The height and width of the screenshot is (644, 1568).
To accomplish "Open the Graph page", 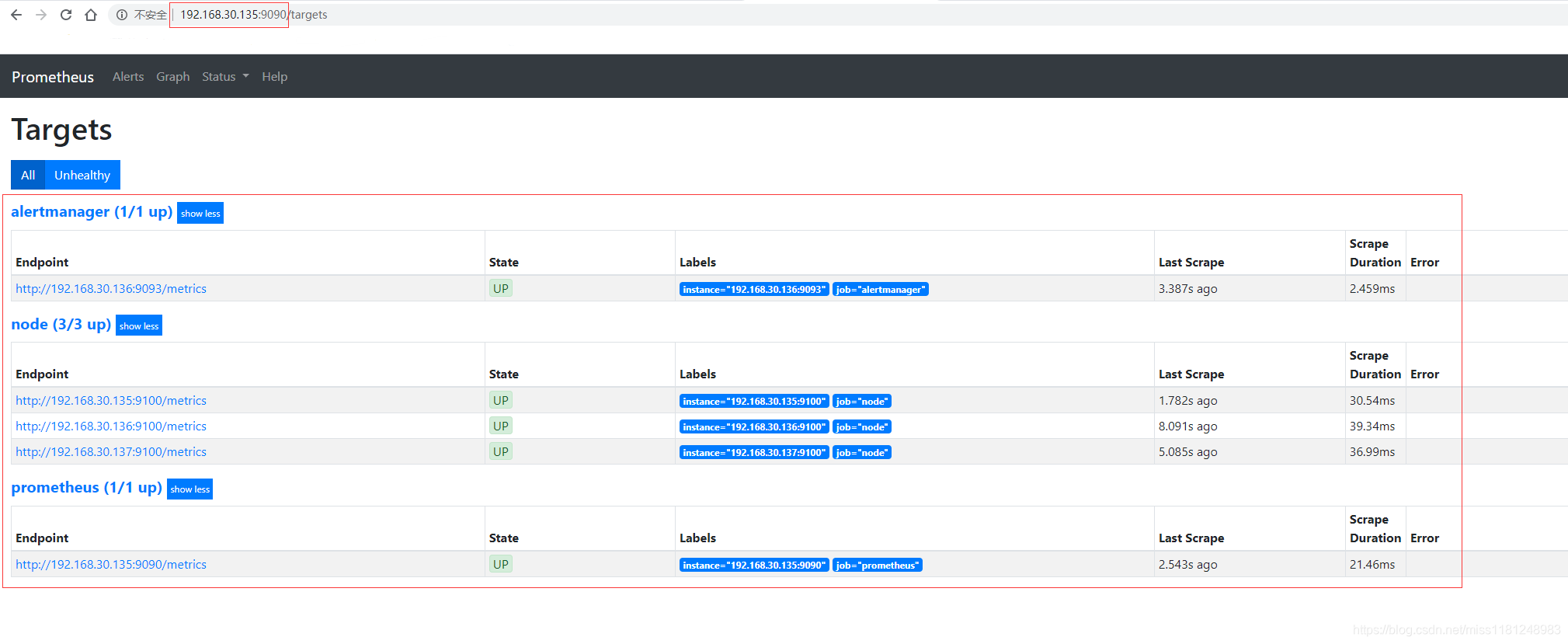I will 173,77.
